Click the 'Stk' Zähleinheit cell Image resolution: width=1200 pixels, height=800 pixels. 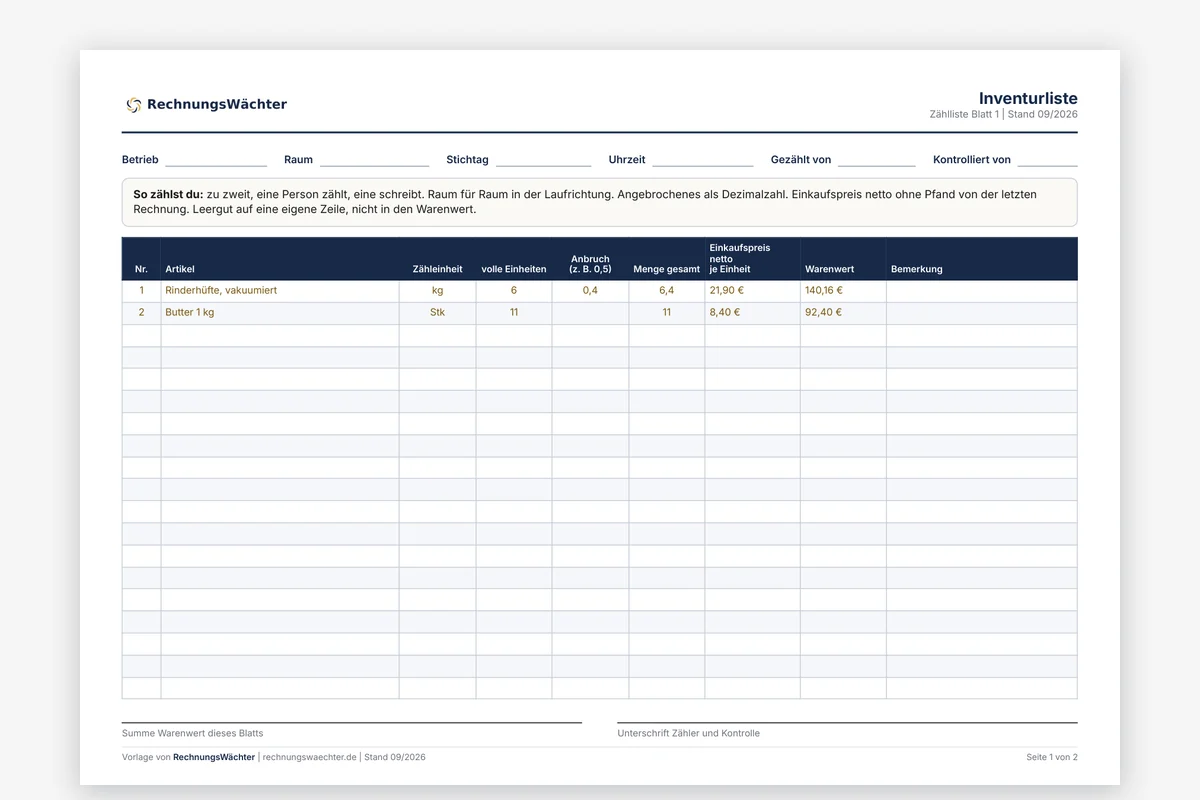tap(437, 312)
